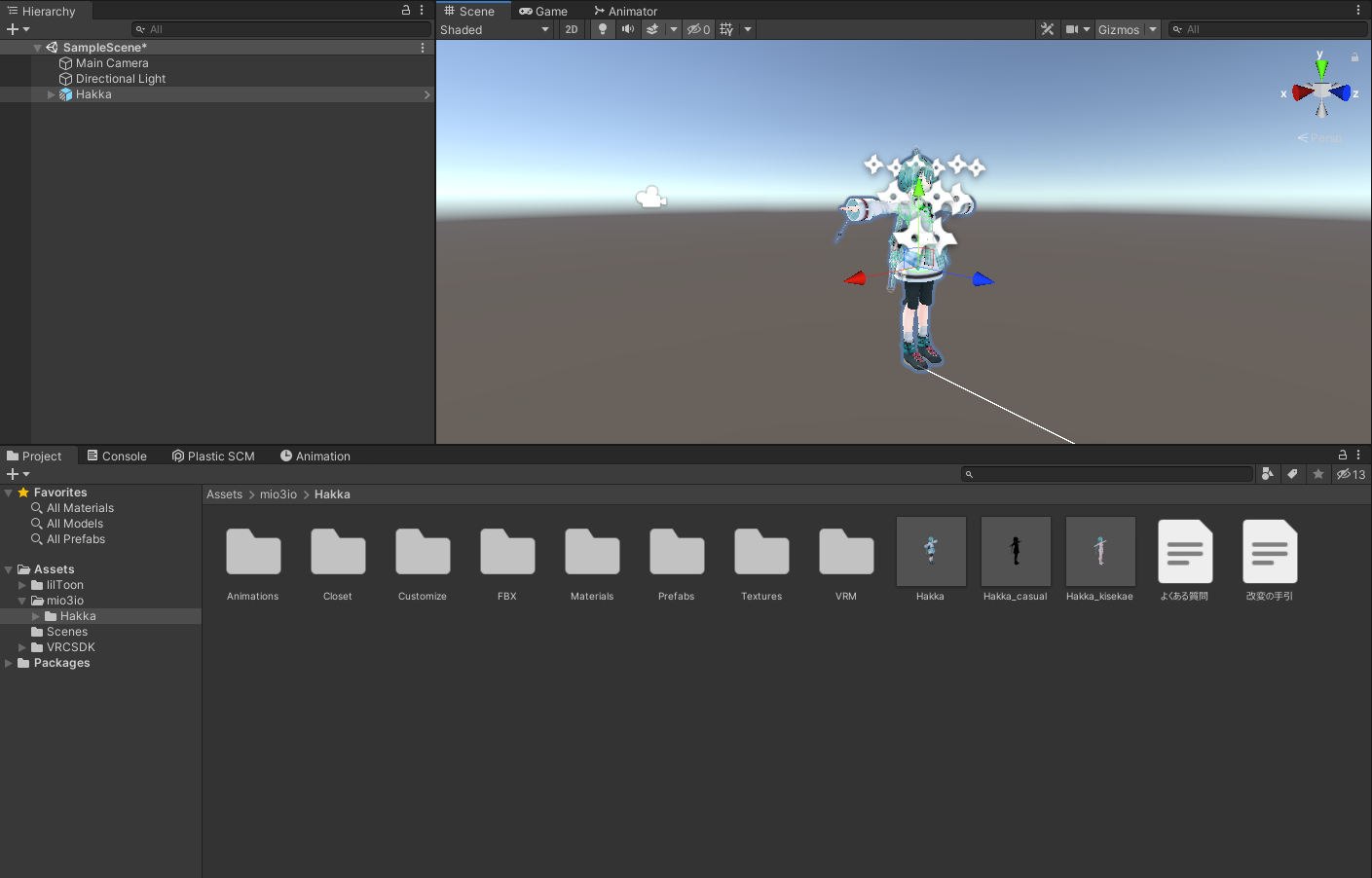Expand Hakka object in Hierarchy
The height and width of the screenshot is (878, 1372).
click(52, 94)
